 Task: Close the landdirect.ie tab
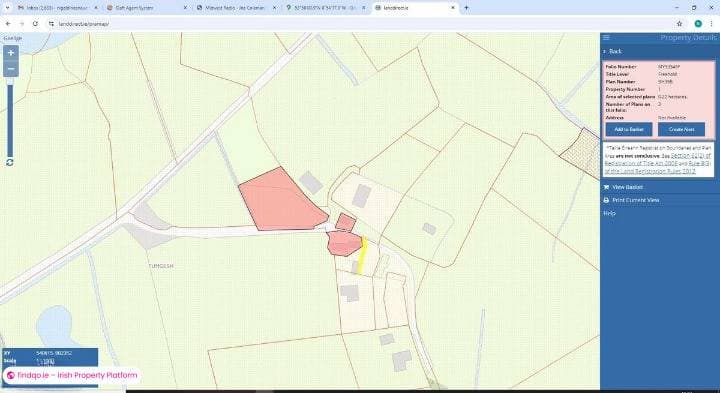tap(452, 8)
